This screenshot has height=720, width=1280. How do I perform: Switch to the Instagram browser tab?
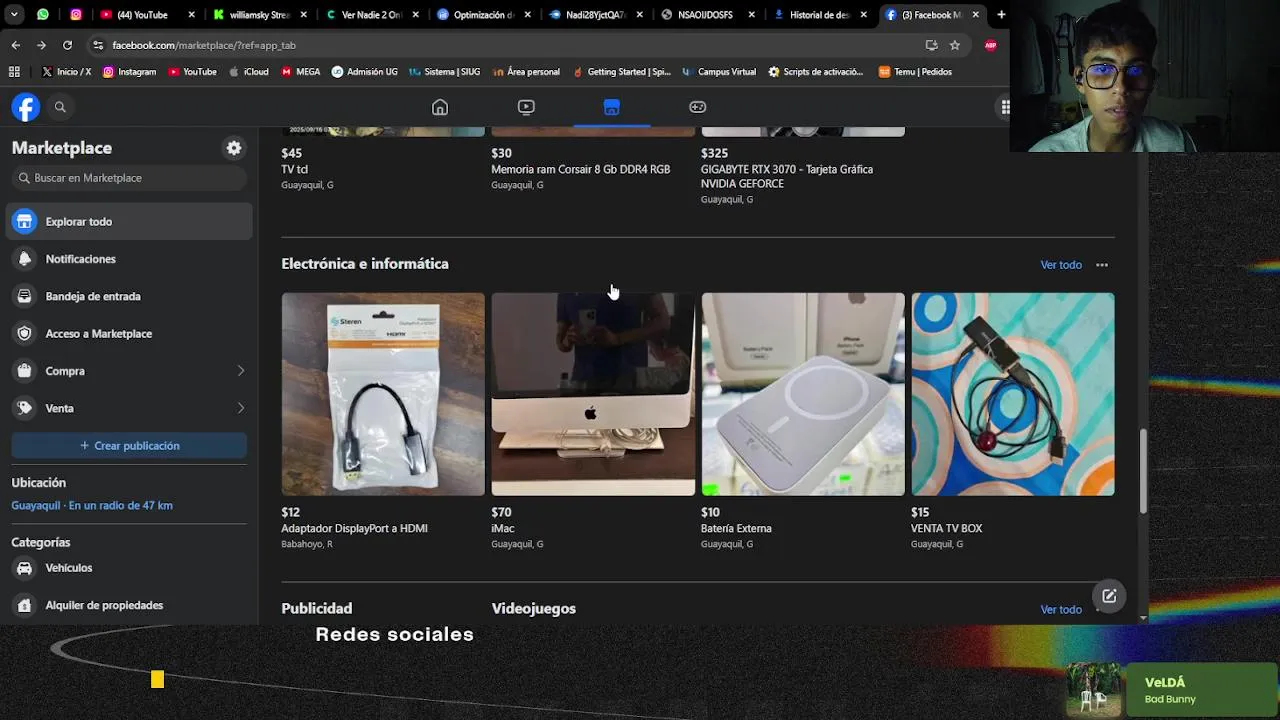[76, 15]
